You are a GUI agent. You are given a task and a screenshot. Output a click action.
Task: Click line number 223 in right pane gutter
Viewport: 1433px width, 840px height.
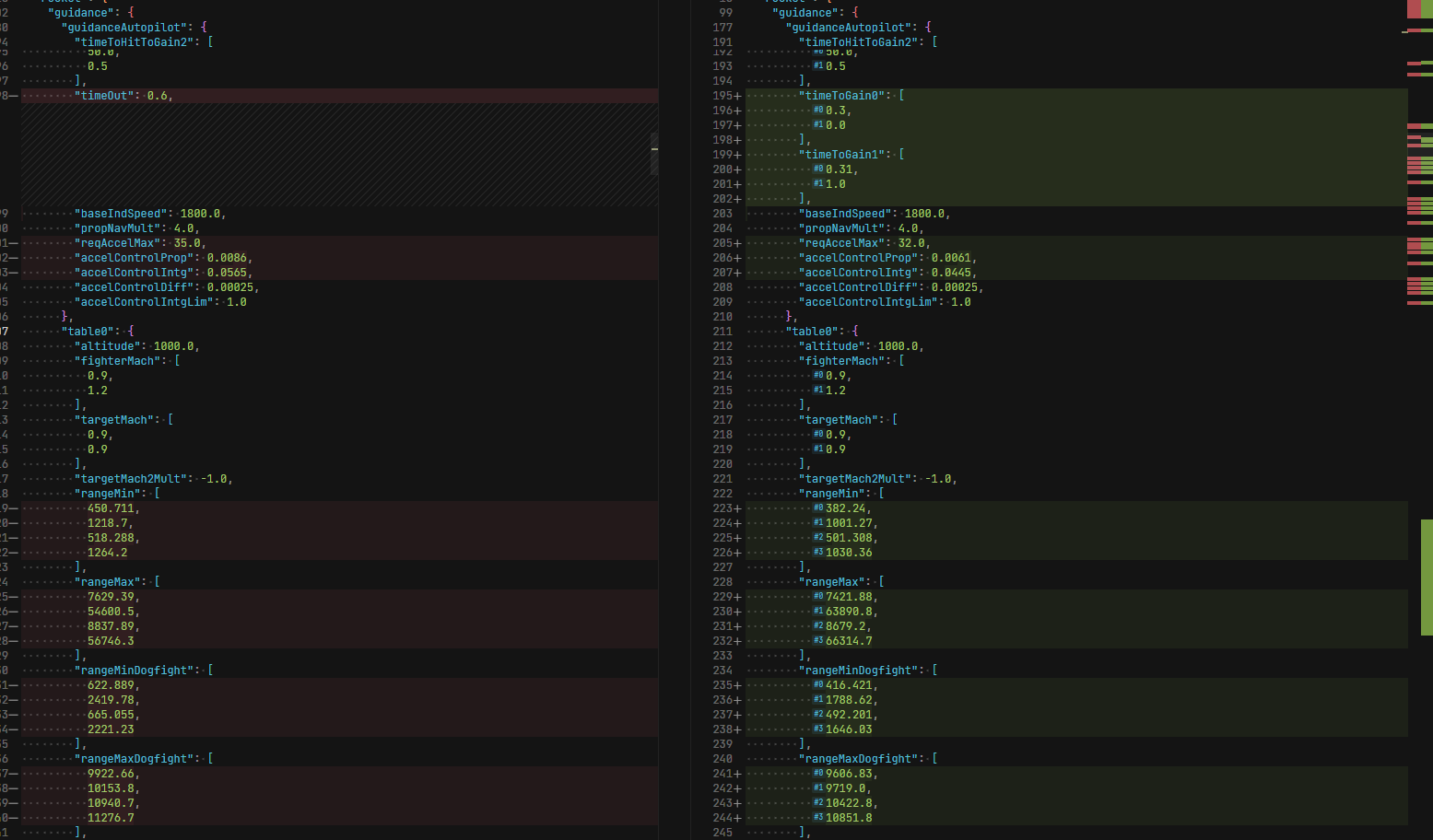(722, 508)
